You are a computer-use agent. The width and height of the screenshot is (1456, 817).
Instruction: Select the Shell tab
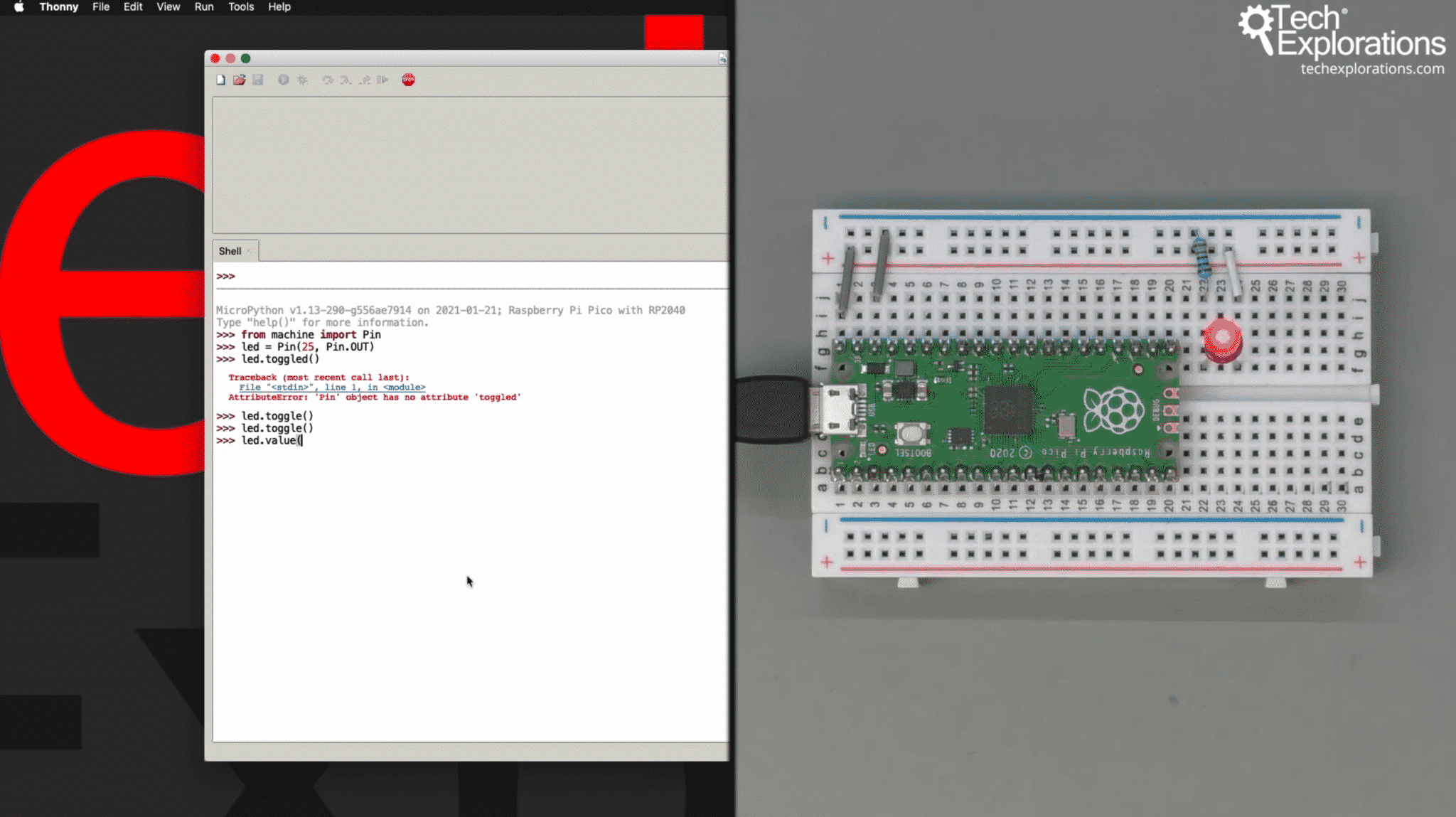[230, 251]
